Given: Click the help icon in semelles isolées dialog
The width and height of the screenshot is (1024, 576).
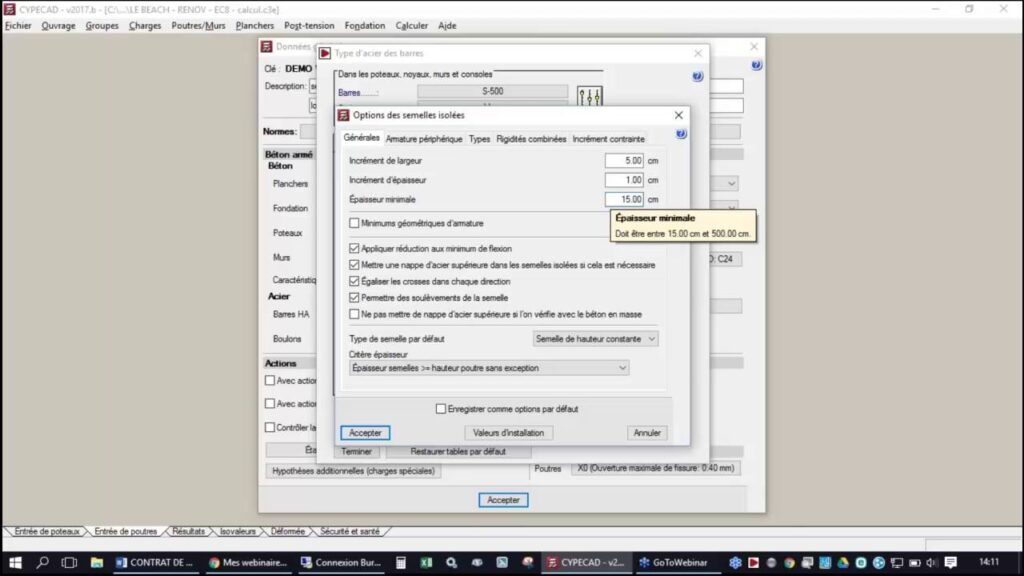Looking at the screenshot, I should [x=681, y=133].
